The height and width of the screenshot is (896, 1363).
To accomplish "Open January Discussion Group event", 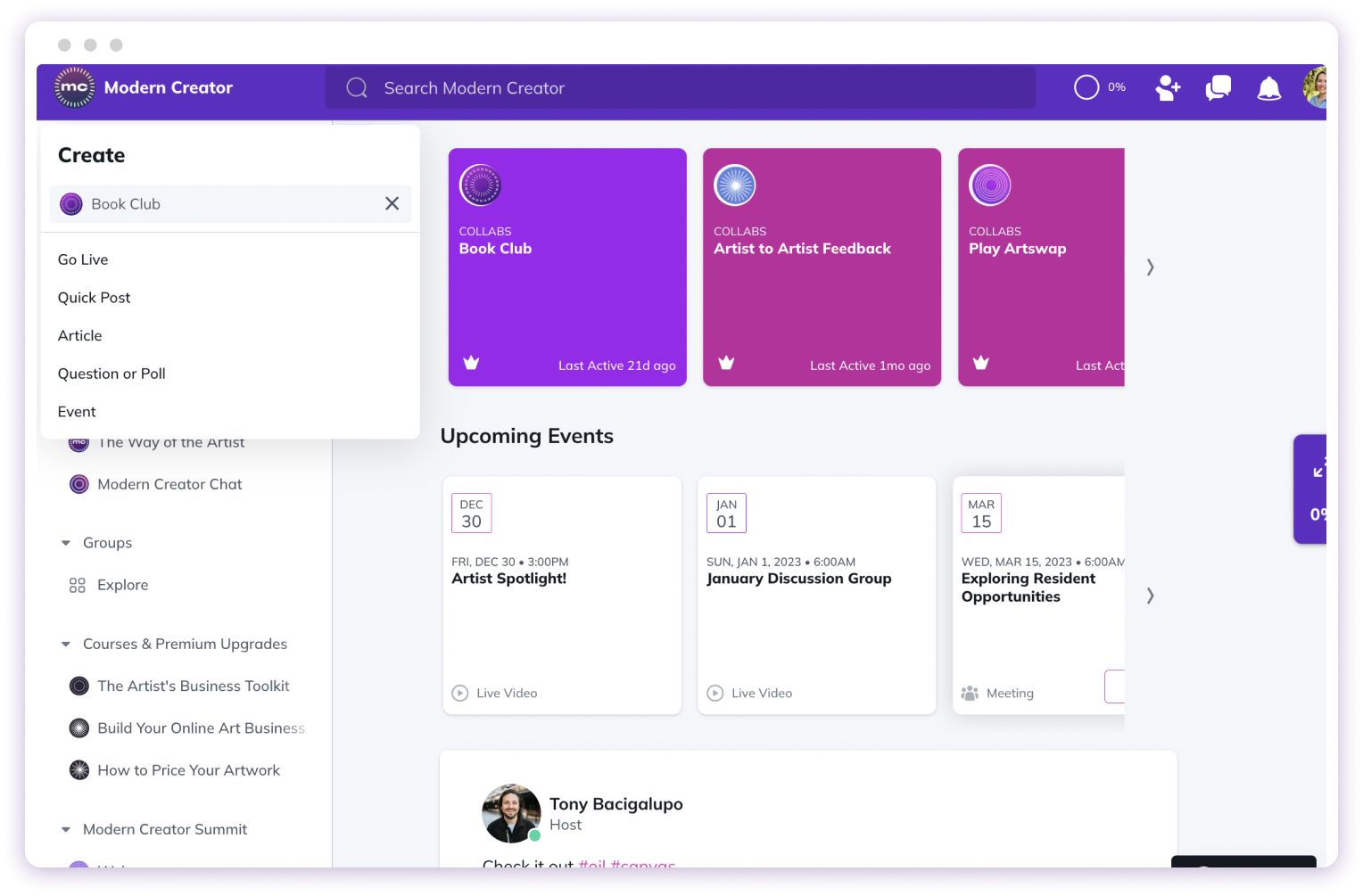I will [816, 596].
